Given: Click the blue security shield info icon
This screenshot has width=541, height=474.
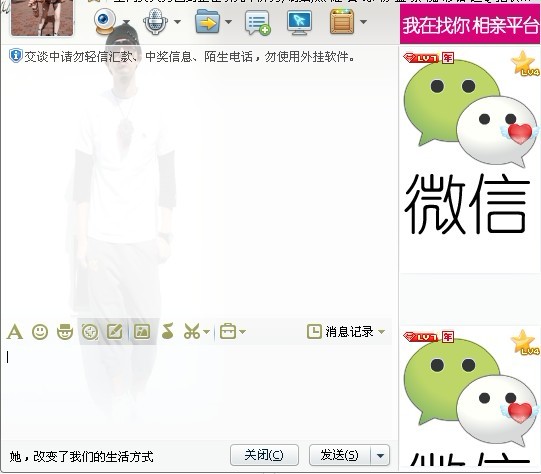Looking at the screenshot, I should click(x=15, y=56).
